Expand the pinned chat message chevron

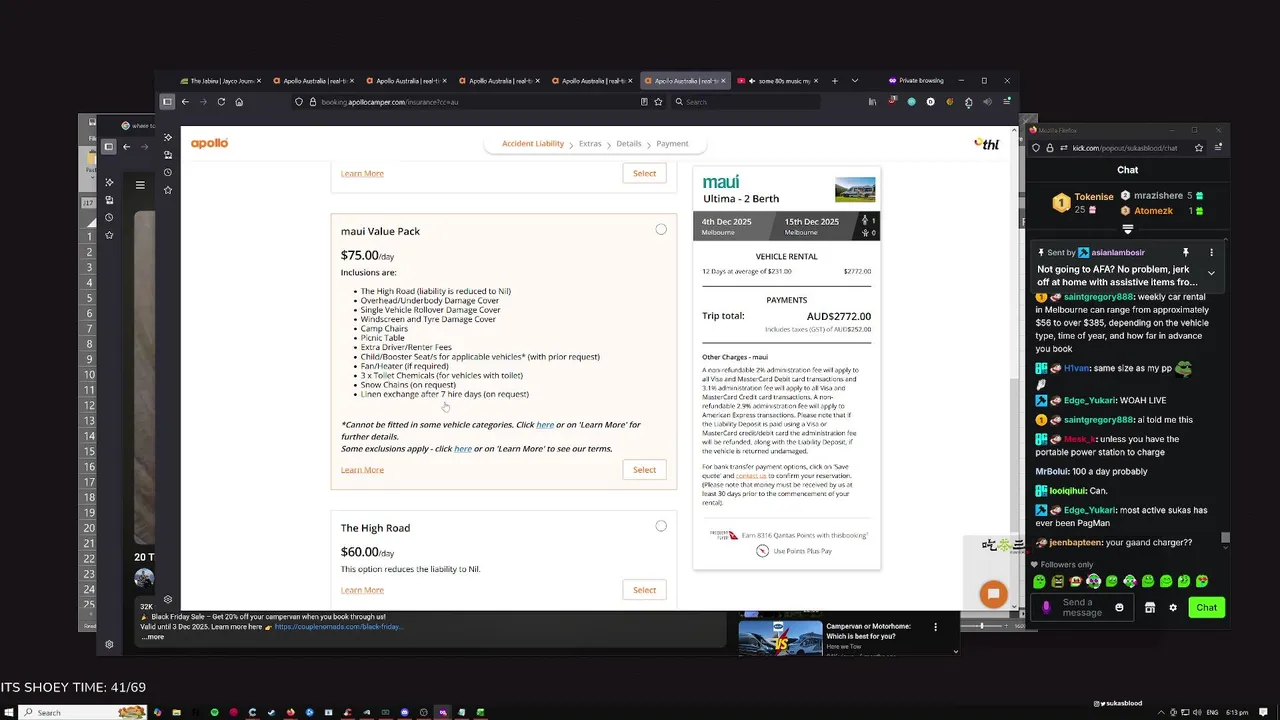[x=1211, y=273]
